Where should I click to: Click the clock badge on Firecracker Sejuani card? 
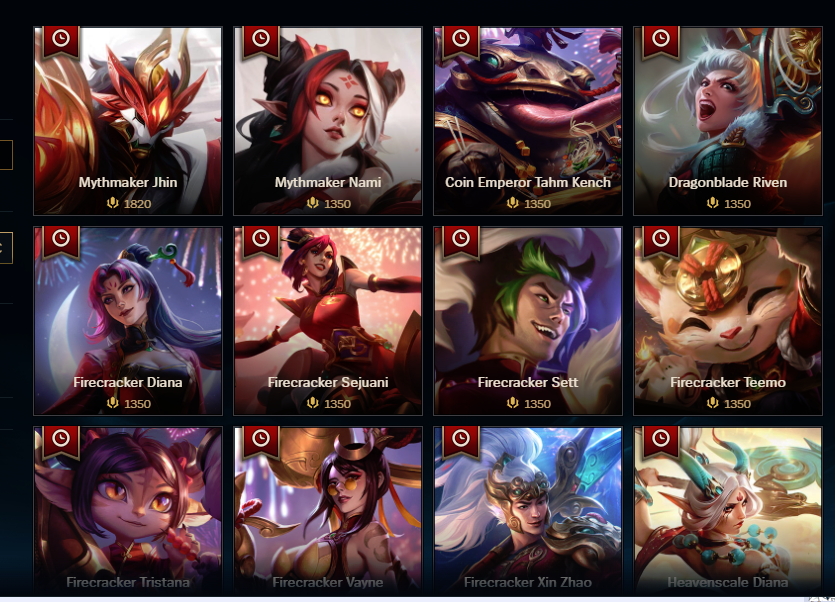261,241
